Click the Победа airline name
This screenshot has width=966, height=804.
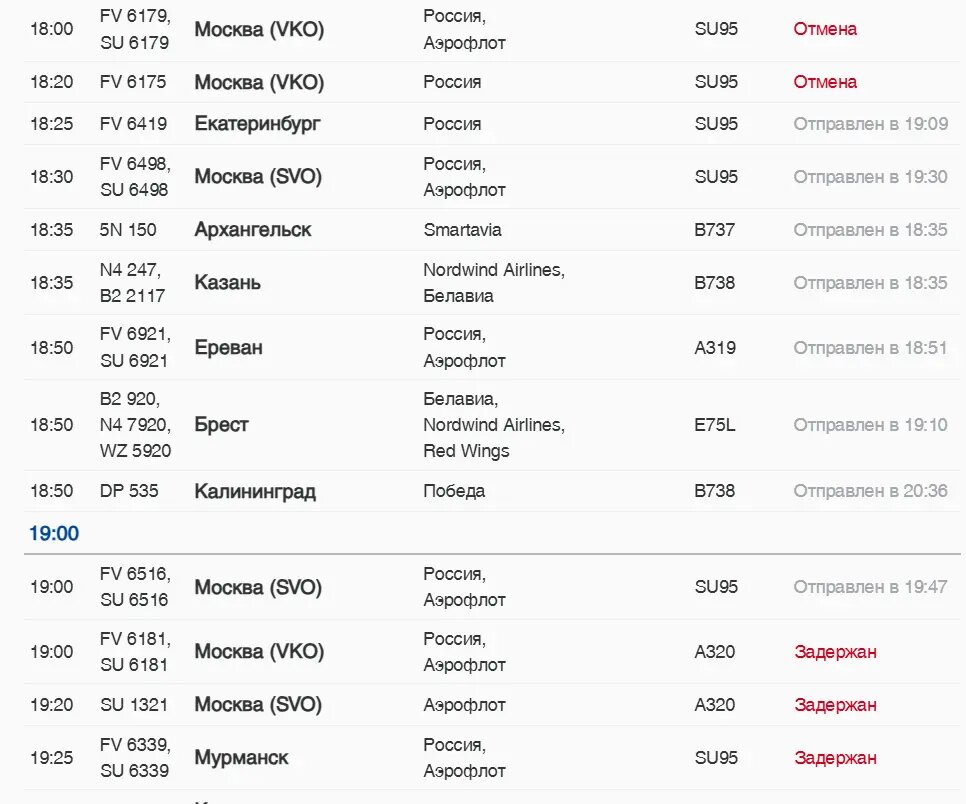coord(454,491)
